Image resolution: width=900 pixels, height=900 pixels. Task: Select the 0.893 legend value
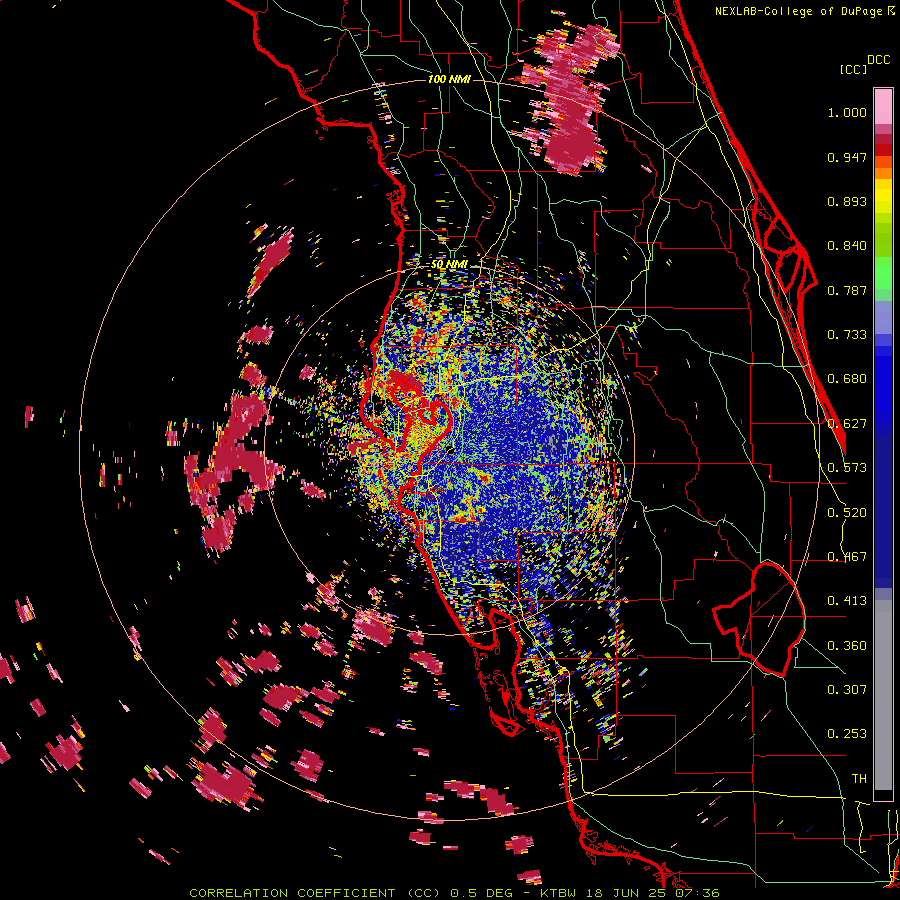847,201
